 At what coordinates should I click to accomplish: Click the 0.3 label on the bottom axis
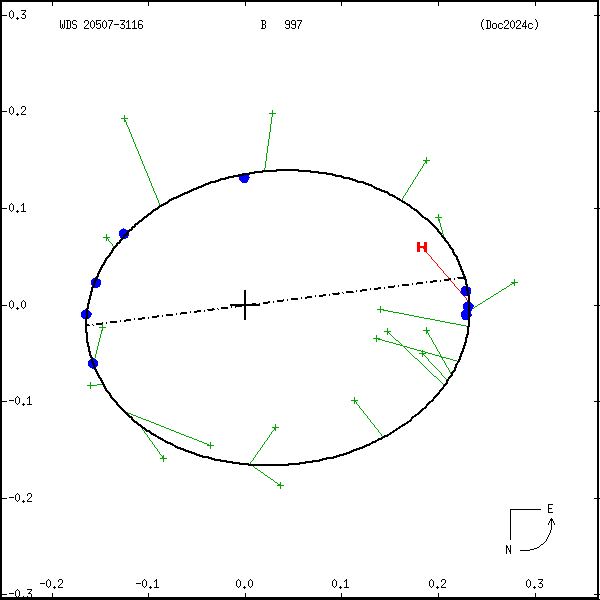534,583
